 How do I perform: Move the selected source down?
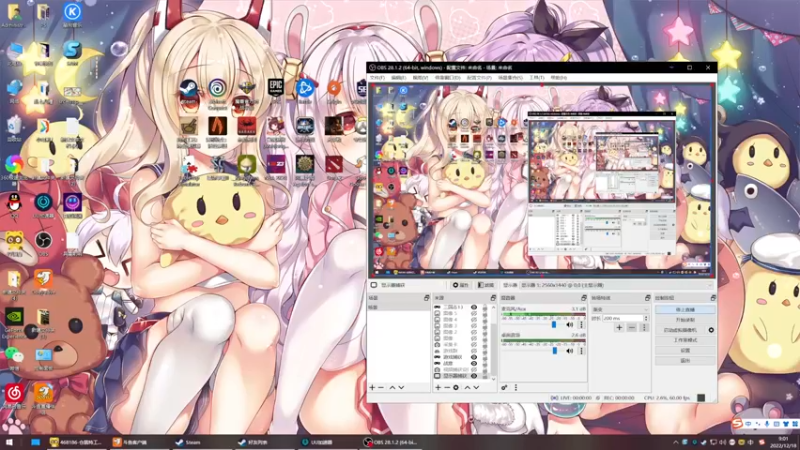pyautogui.click(x=476, y=388)
